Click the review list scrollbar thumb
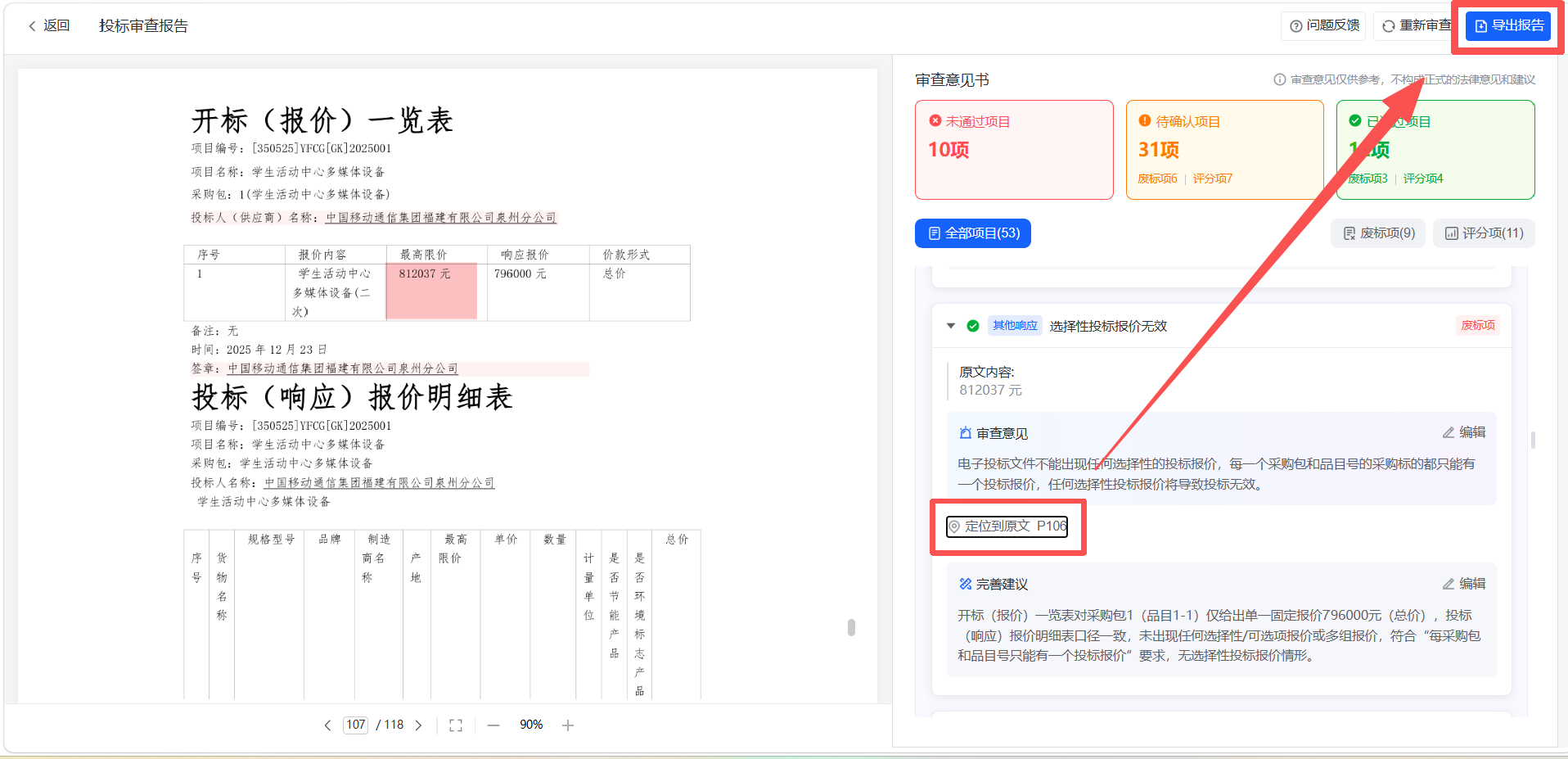This screenshot has height=759, width=1568. (1533, 440)
